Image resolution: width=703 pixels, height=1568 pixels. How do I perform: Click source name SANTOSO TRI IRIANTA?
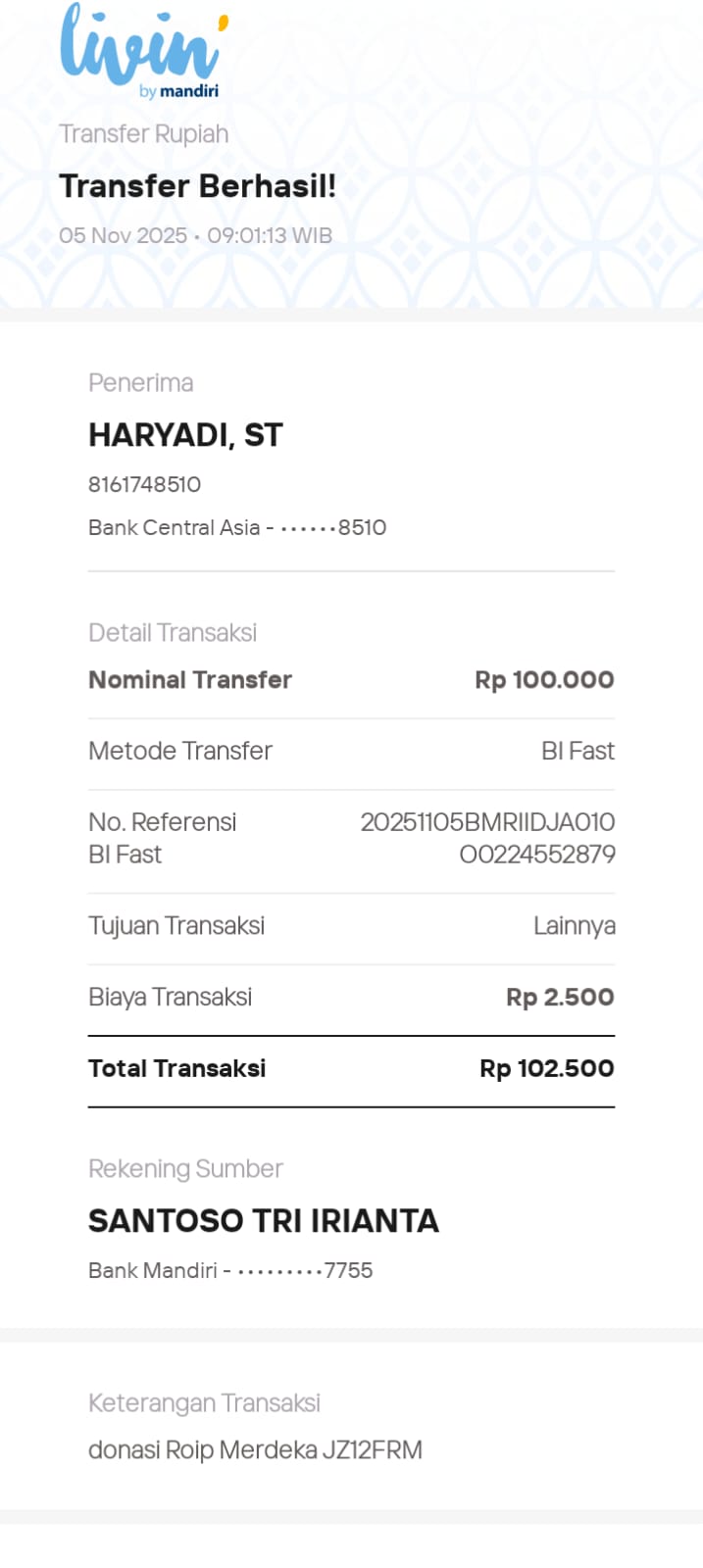point(264,1221)
